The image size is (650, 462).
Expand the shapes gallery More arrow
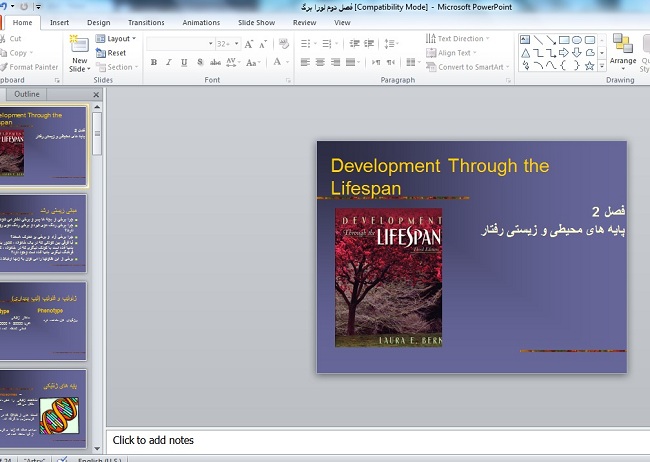pos(602,66)
